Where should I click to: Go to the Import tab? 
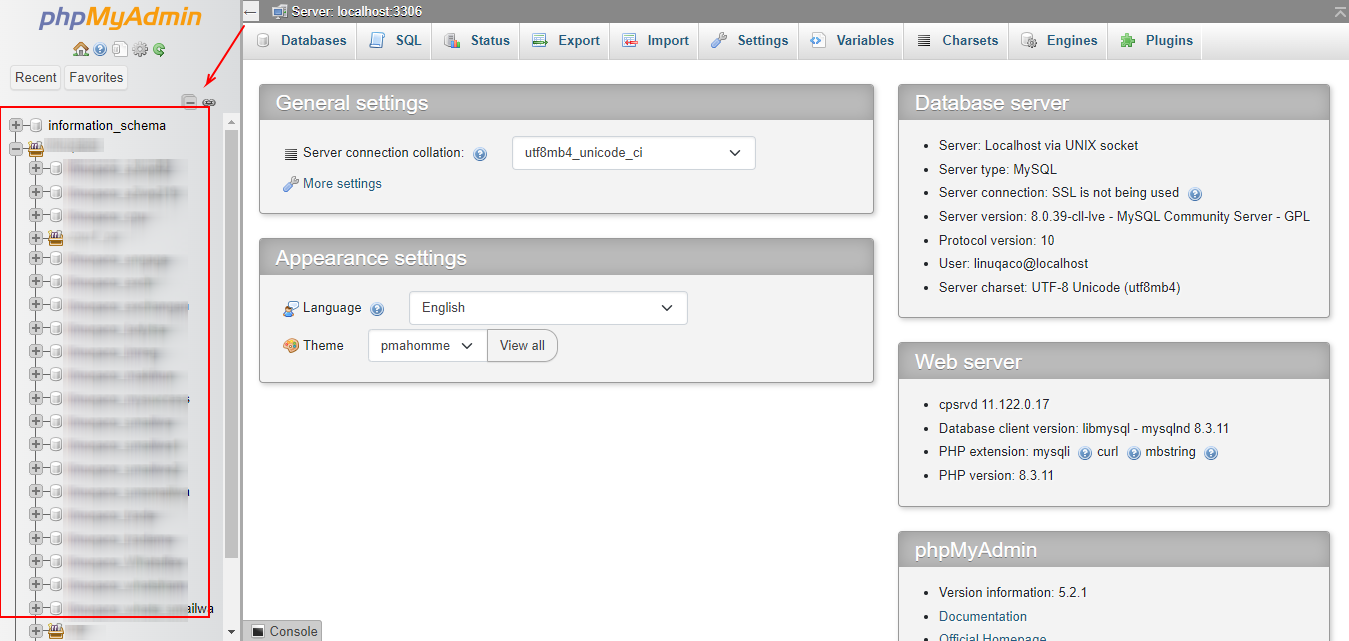pyautogui.click(x=655, y=41)
